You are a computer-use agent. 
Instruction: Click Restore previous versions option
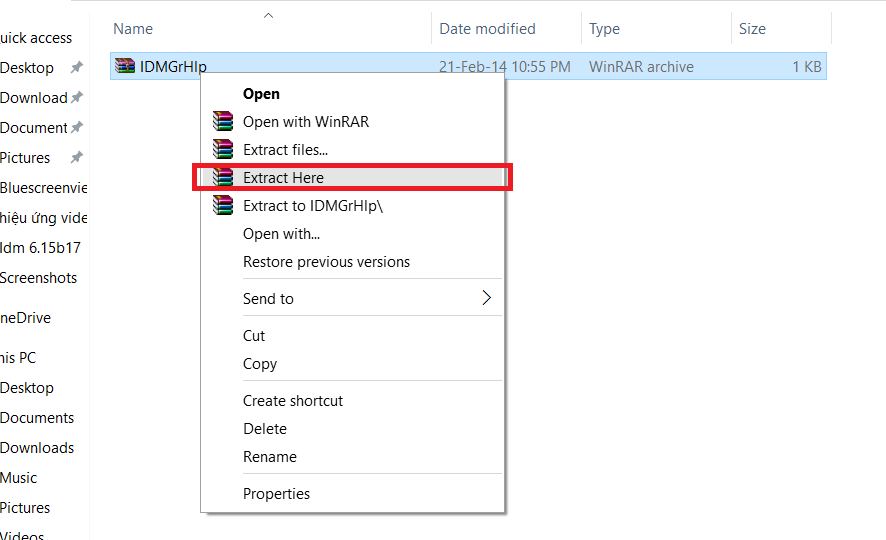pos(326,262)
